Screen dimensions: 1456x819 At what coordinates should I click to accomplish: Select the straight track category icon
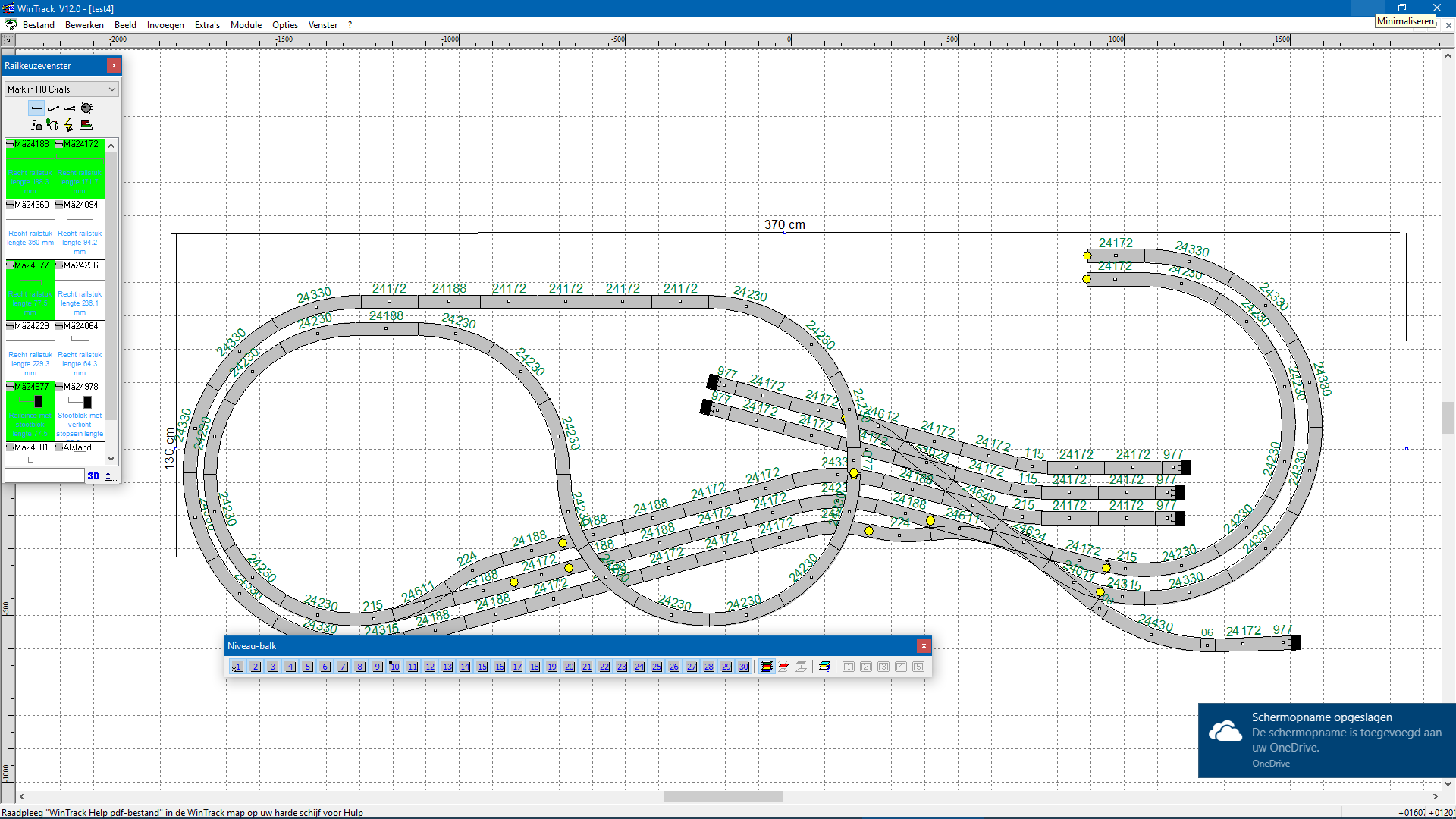[36, 108]
